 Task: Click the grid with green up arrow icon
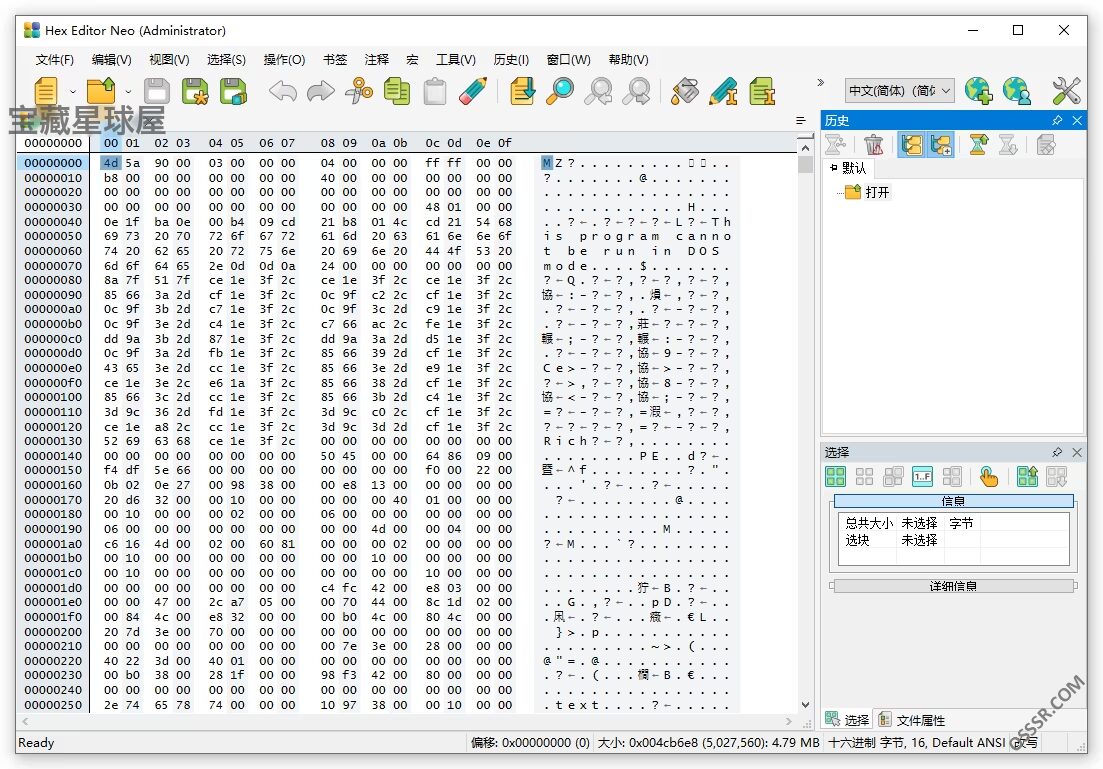coord(1027,477)
